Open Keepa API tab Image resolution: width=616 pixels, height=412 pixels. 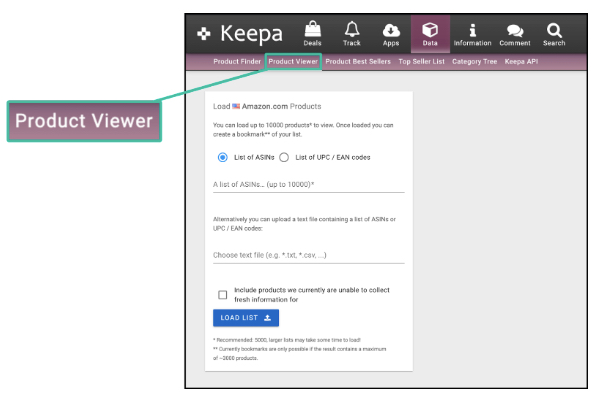click(521, 62)
